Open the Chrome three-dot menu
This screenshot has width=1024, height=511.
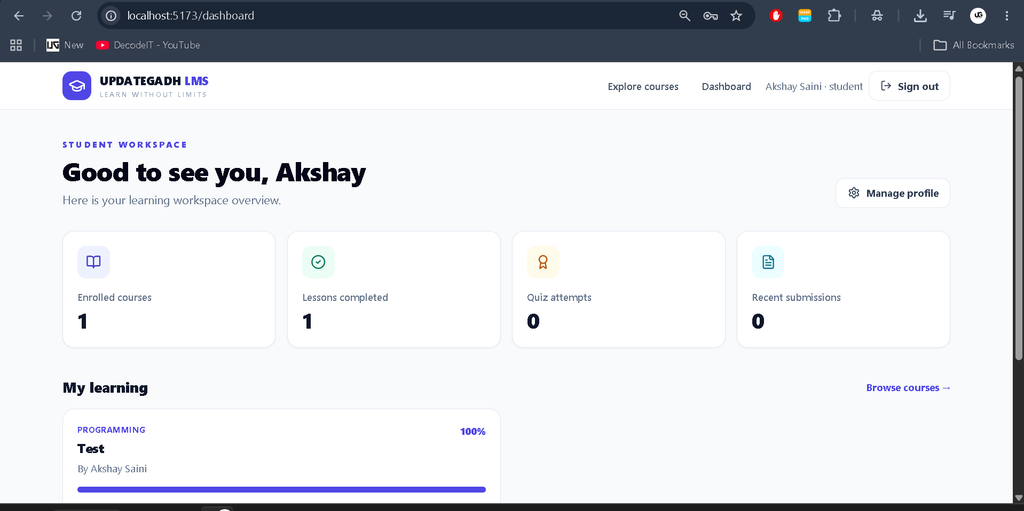(x=1006, y=16)
